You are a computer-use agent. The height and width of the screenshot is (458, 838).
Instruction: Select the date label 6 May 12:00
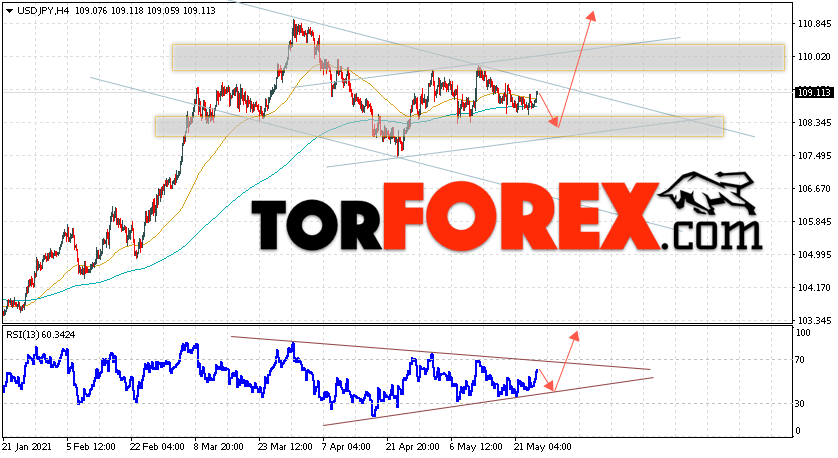(x=476, y=446)
